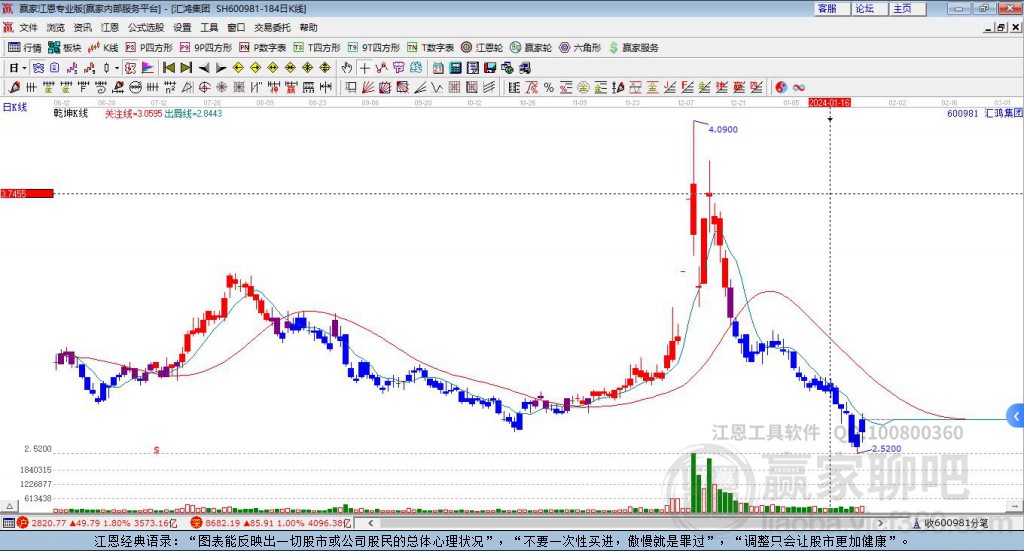Switch to K线 chart view
The width and height of the screenshot is (1024, 551).
103,48
